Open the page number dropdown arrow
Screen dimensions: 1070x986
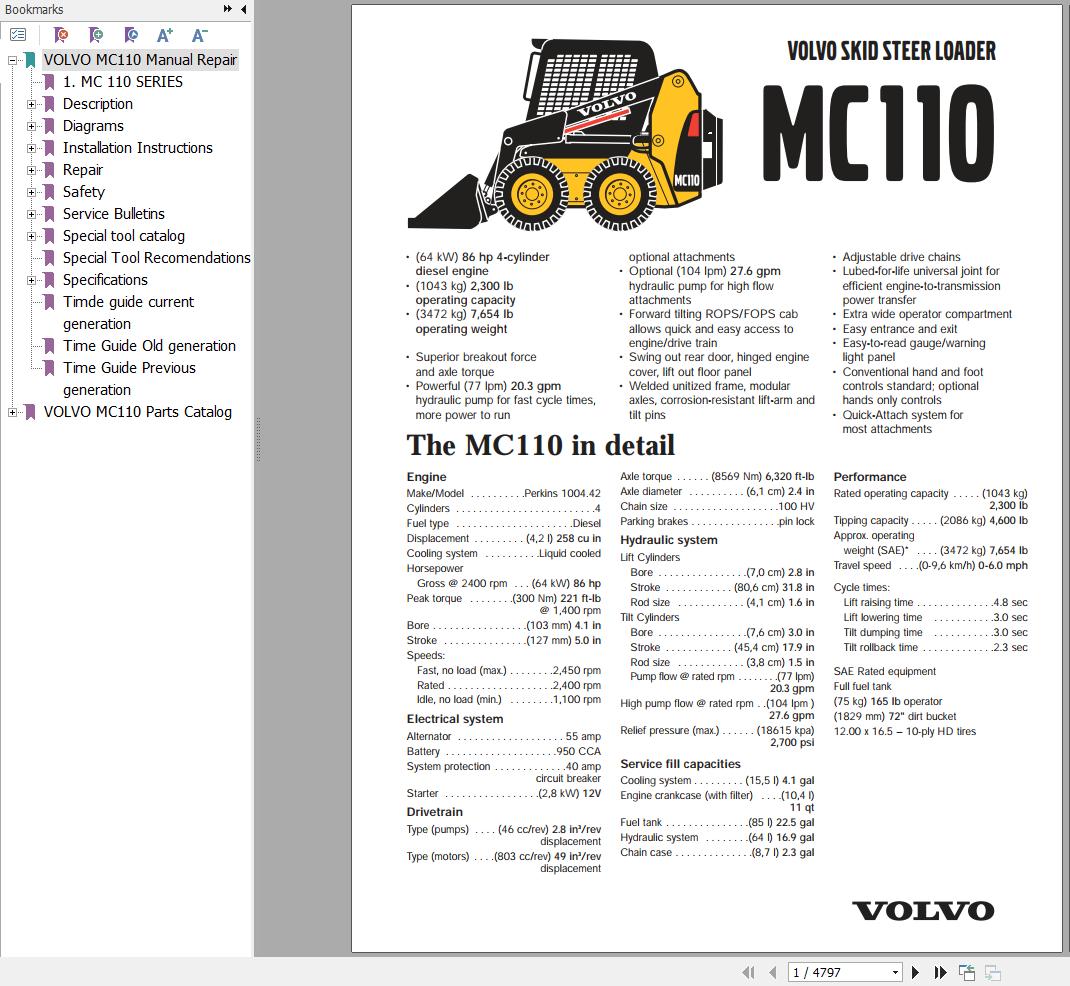pyautogui.click(x=895, y=972)
